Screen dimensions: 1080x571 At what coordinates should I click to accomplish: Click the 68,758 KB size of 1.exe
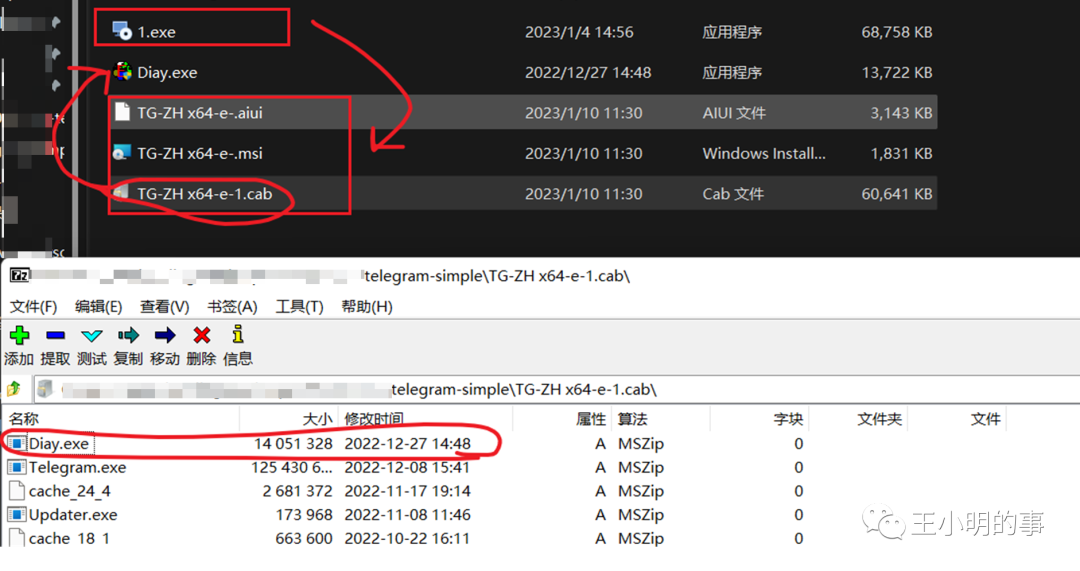[x=897, y=32]
